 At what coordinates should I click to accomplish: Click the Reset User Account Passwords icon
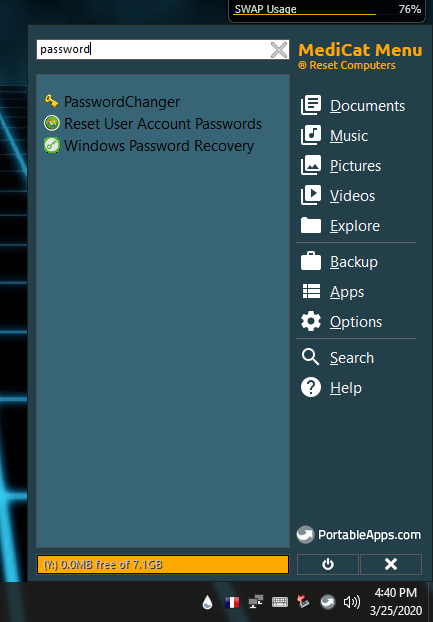coord(52,123)
